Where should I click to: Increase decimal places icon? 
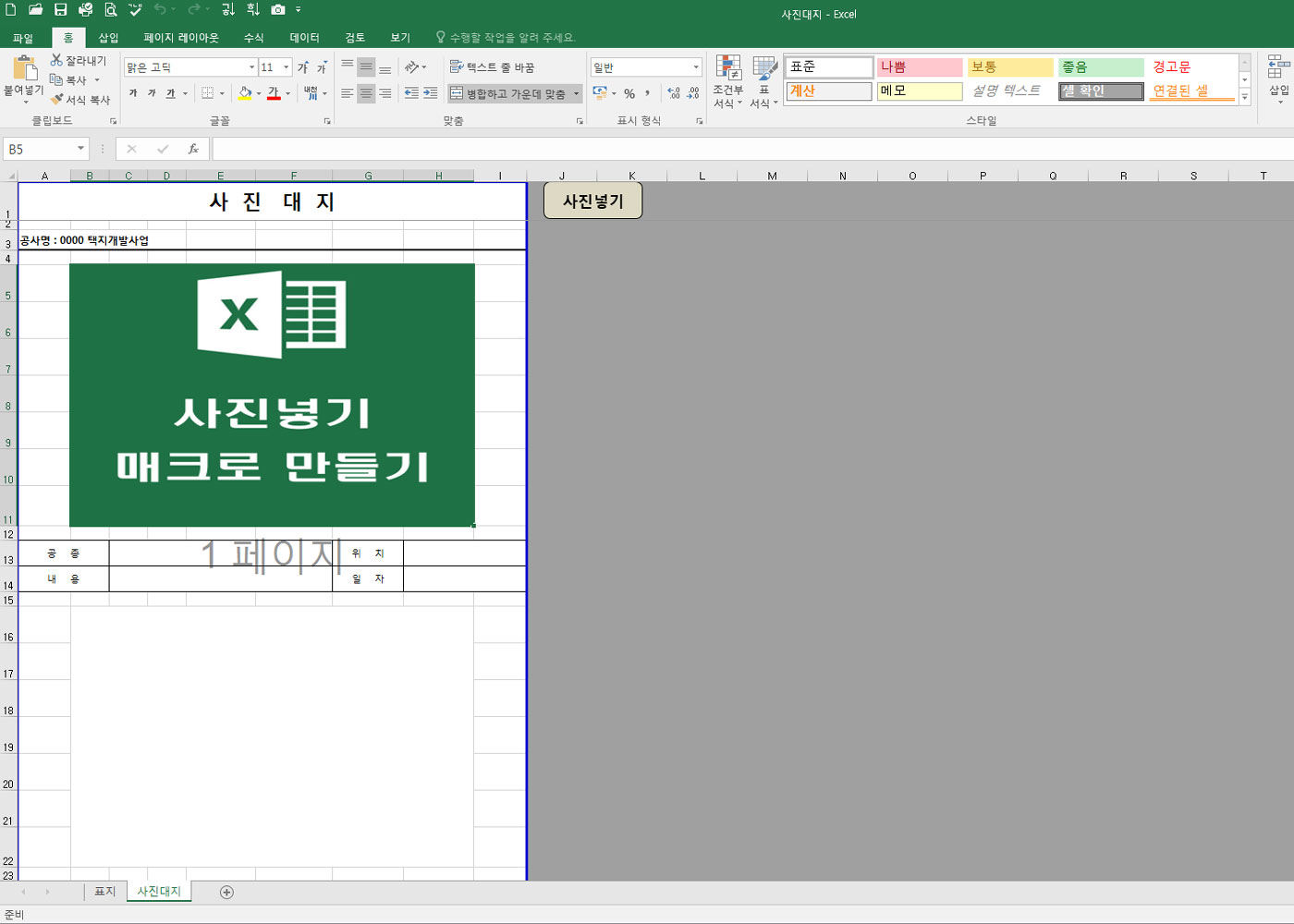pyautogui.click(x=674, y=93)
